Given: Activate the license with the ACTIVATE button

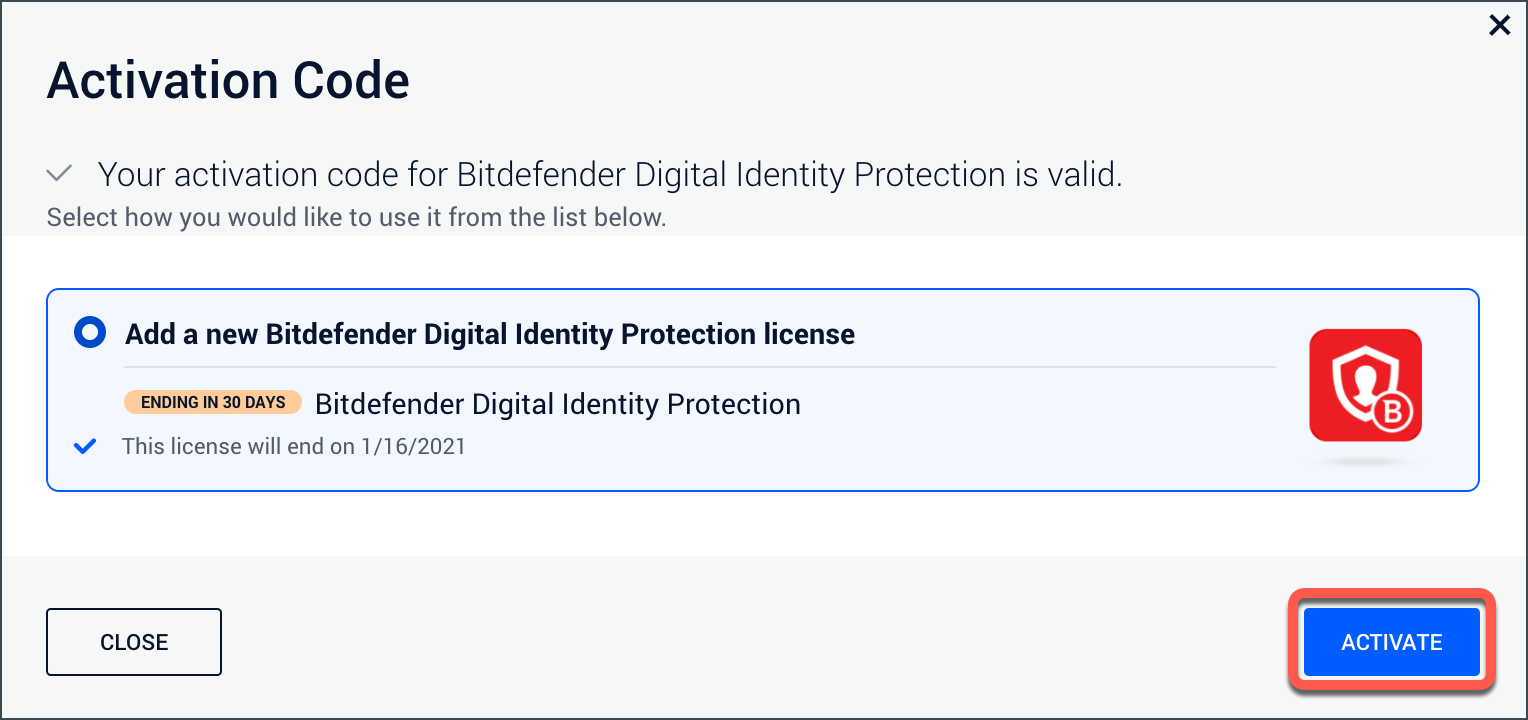Looking at the screenshot, I should click(1391, 642).
